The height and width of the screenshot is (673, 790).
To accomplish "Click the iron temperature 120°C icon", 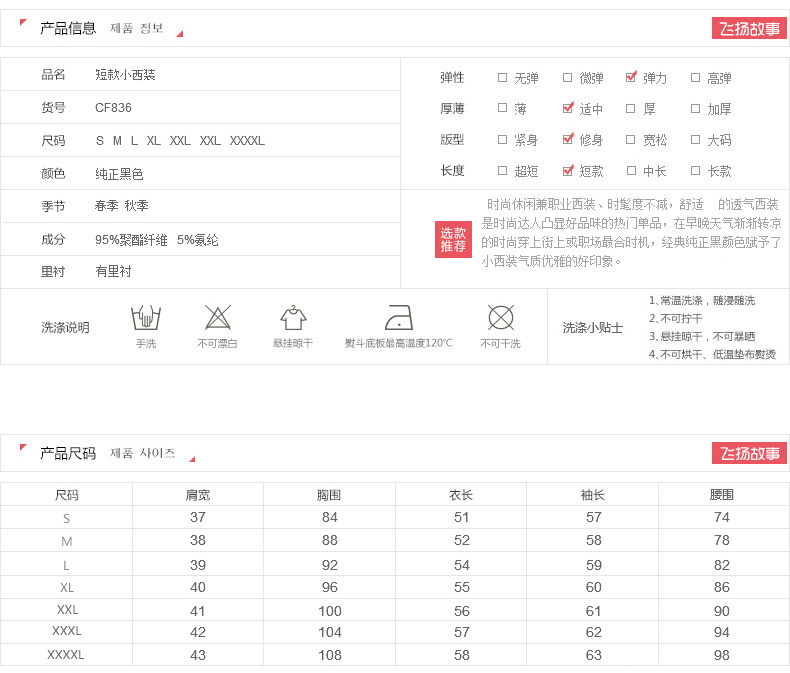I will pyautogui.click(x=399, y=317).
